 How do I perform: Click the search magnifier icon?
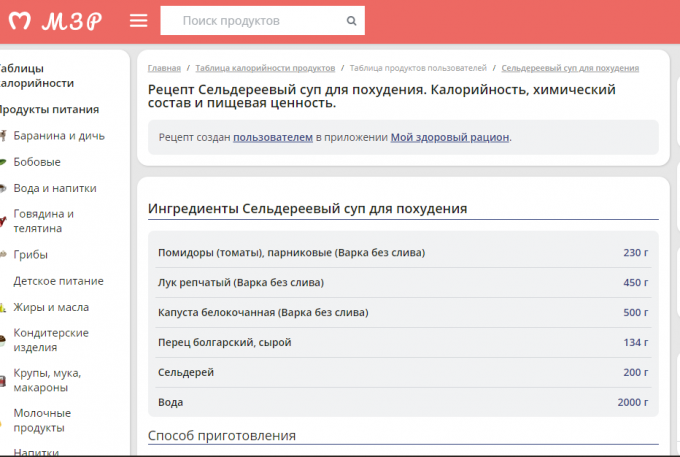tap(350, 21)
